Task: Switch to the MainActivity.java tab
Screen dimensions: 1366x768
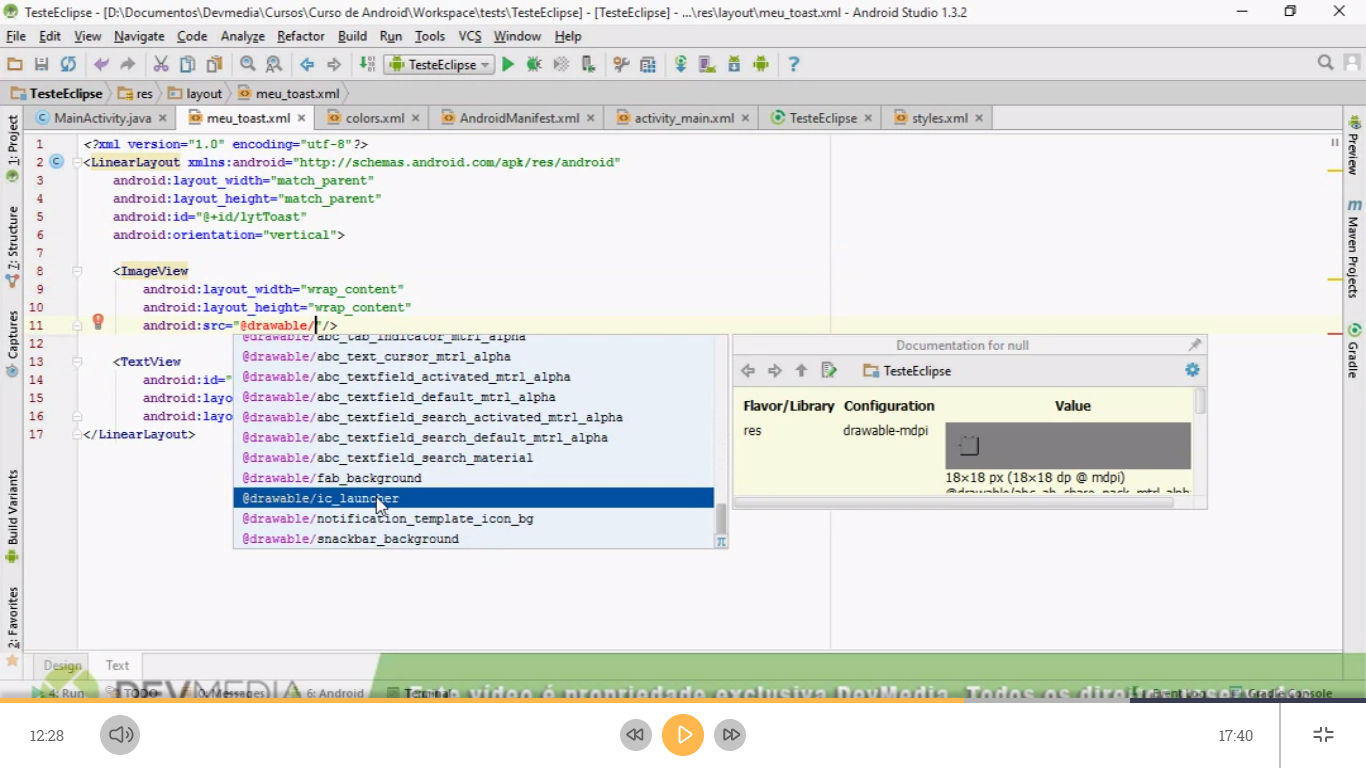Action: [x=103, y=118]
